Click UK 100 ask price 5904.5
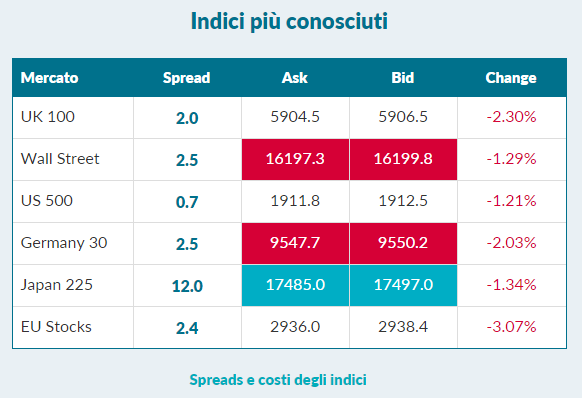The height and width of the screenshot is (398, 582). [295, 117]
